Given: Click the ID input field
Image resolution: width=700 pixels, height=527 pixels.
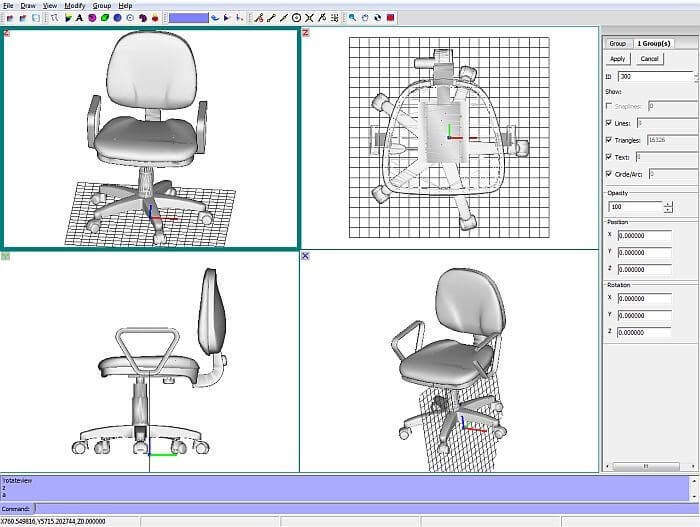Looking at the screenshot, I should coord(656,76).
